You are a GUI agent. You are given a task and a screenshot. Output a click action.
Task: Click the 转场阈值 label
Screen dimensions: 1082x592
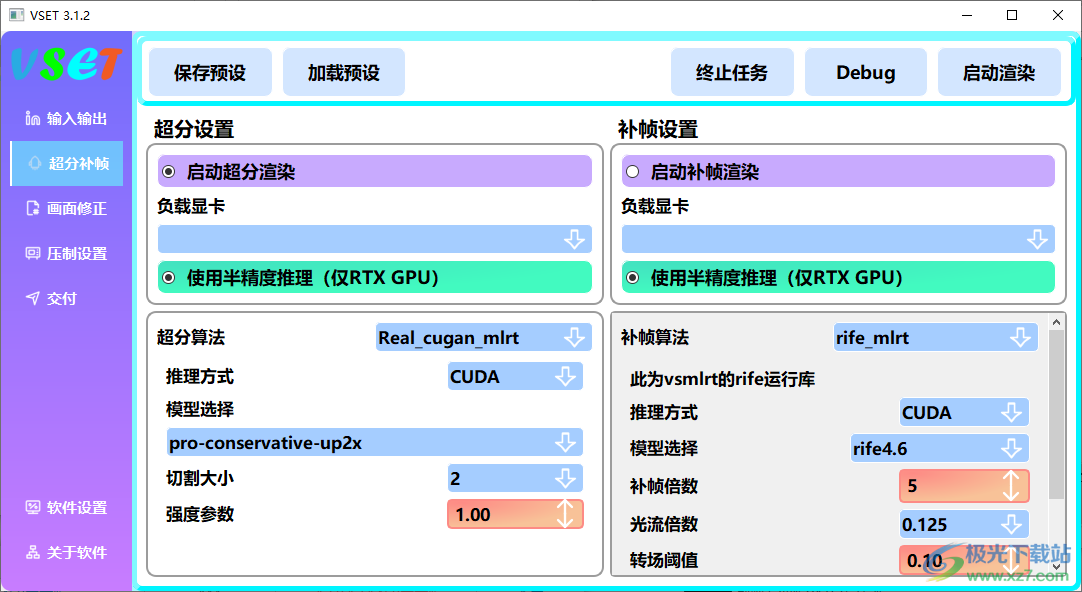pyautogui.click(x=664, y=561)
